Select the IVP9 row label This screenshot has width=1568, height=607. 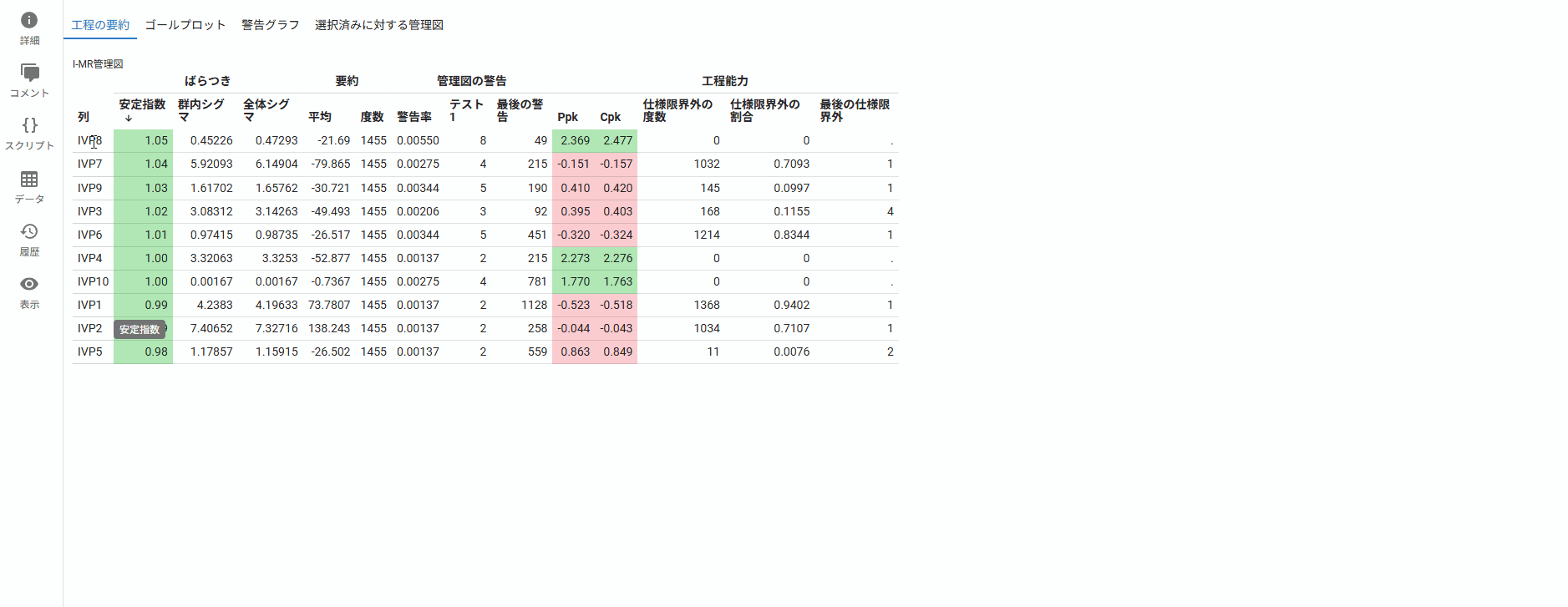tap(89, 188)
